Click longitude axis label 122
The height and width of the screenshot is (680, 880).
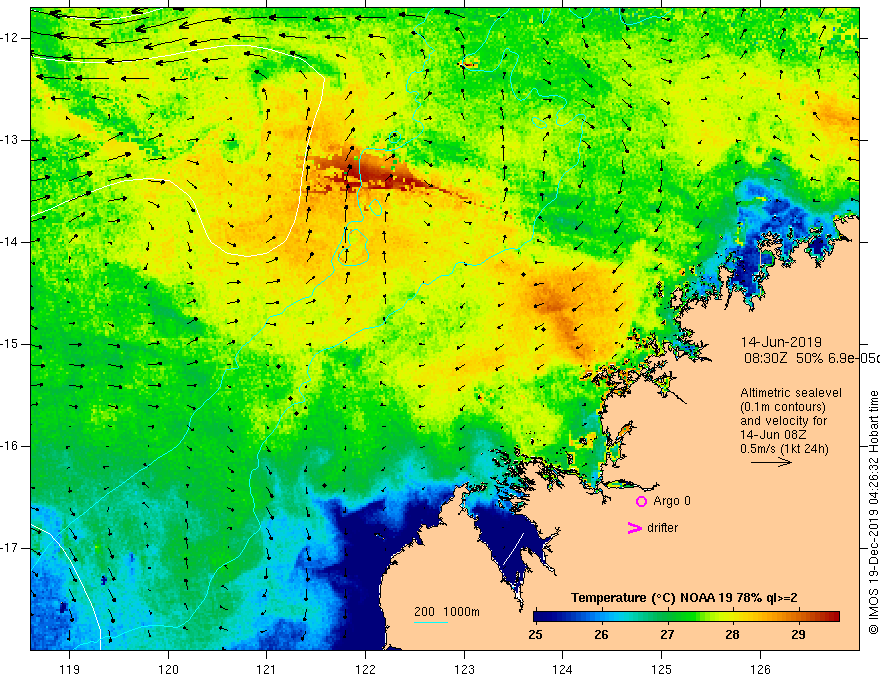tap(365, 669)
